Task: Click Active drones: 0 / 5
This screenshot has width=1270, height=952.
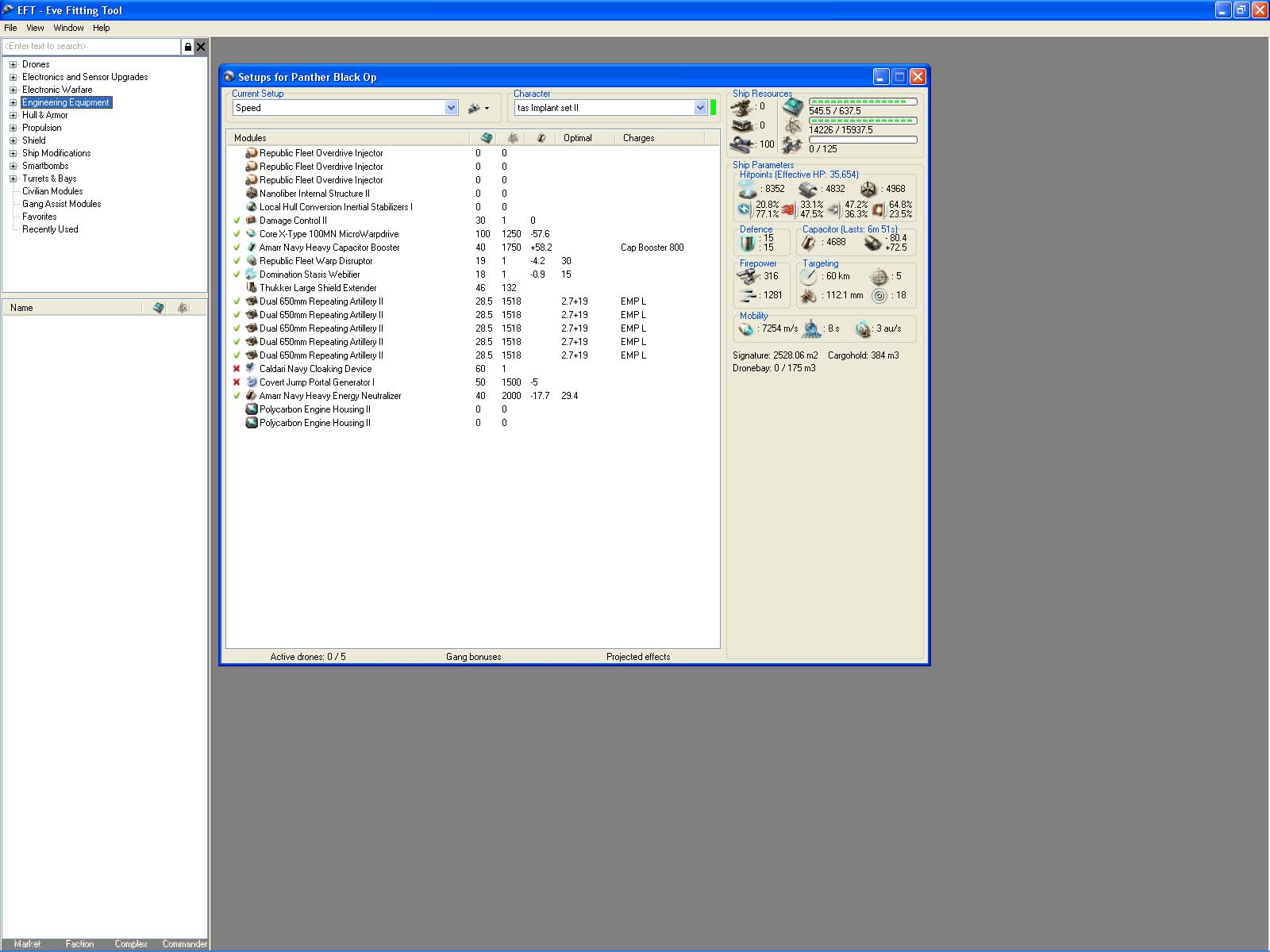Action: [308, 657]
